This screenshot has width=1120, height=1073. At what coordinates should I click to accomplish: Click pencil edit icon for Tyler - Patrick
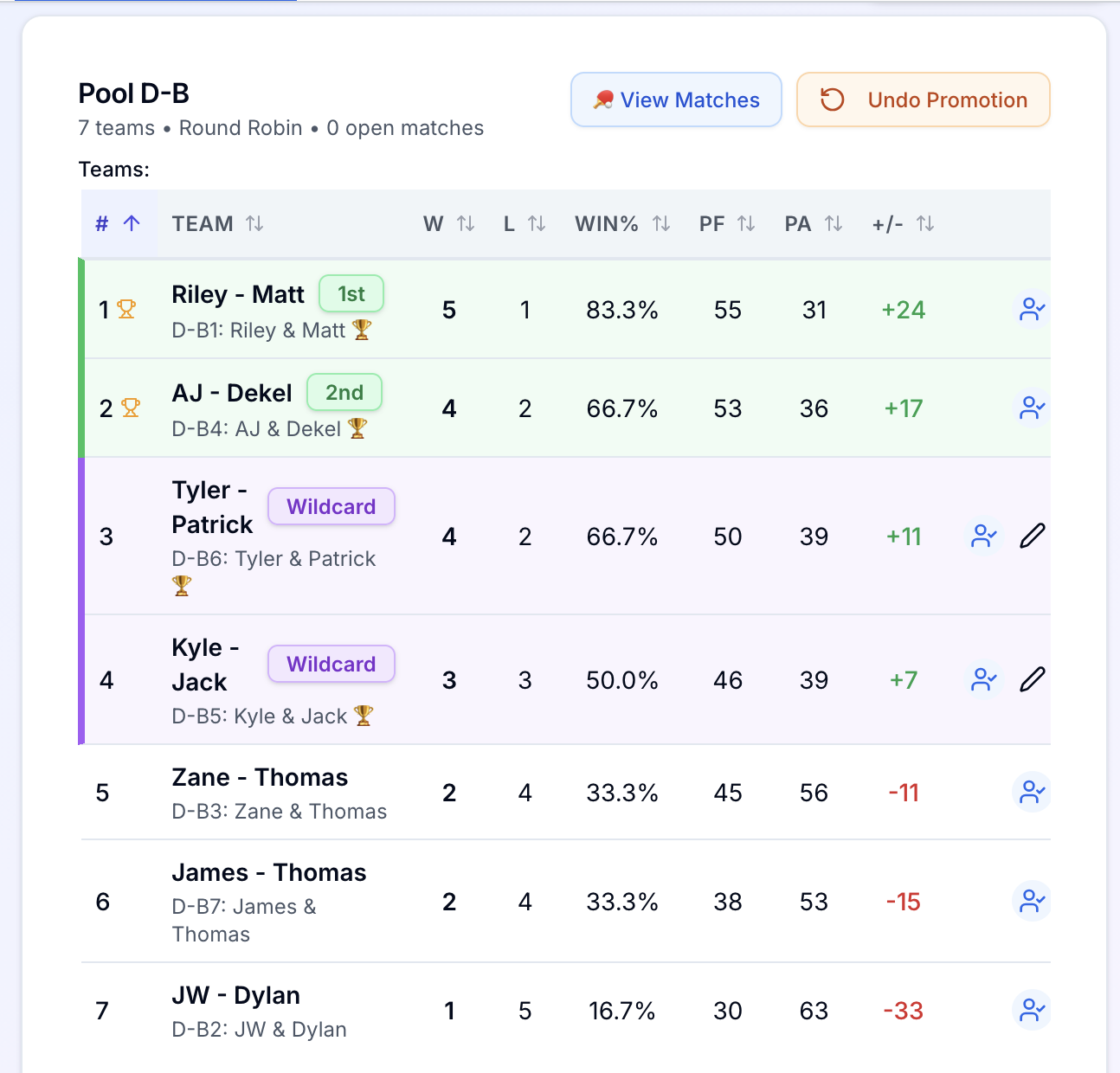point(1033,536)
